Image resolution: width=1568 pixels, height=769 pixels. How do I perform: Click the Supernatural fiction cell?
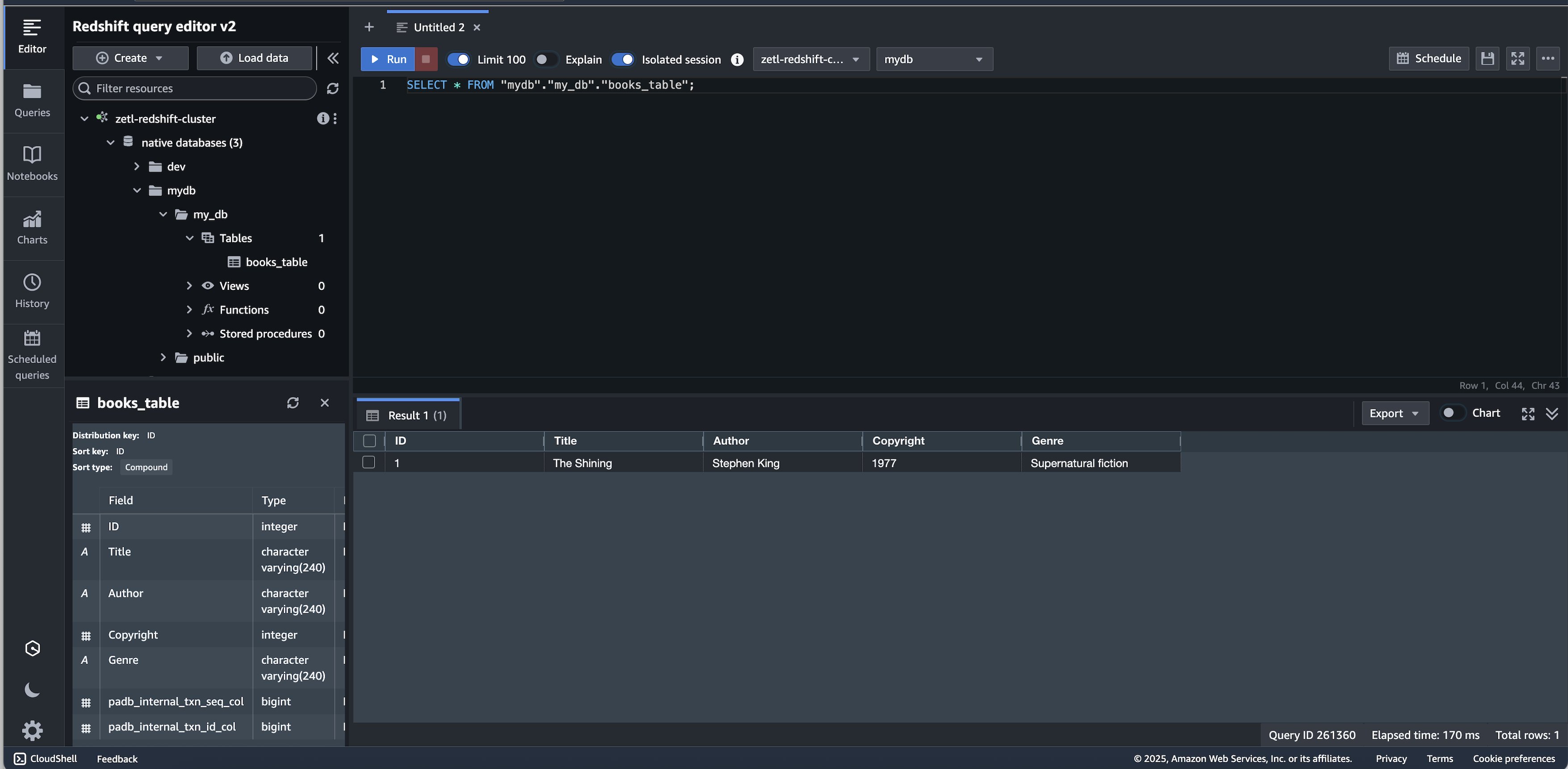[x=1101, y=463]
